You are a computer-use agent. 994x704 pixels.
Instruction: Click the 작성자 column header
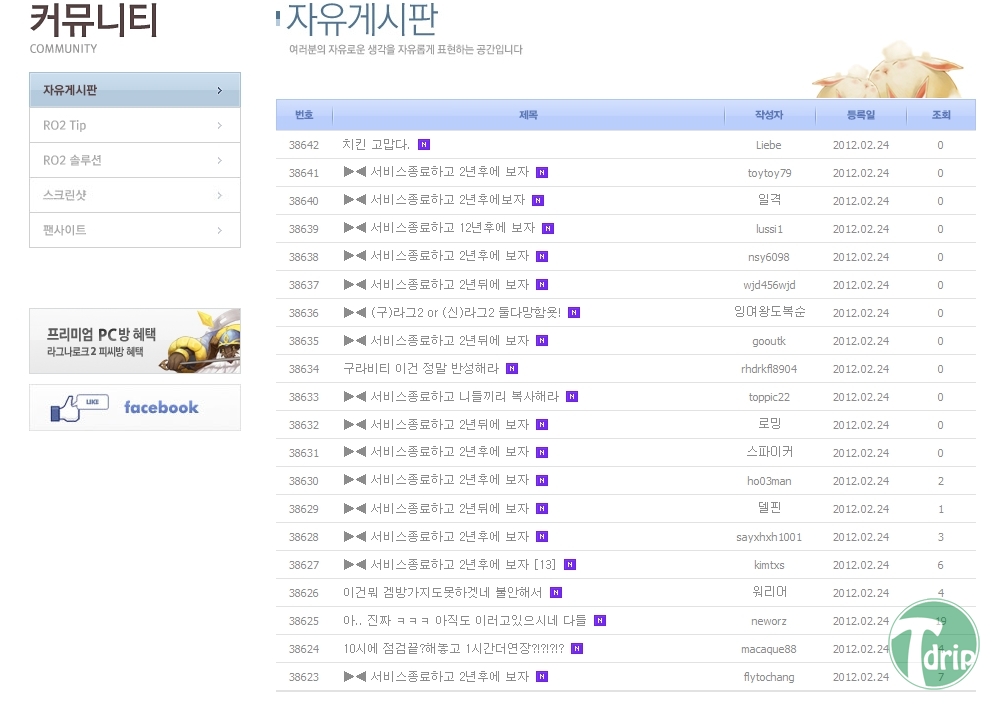769,115
